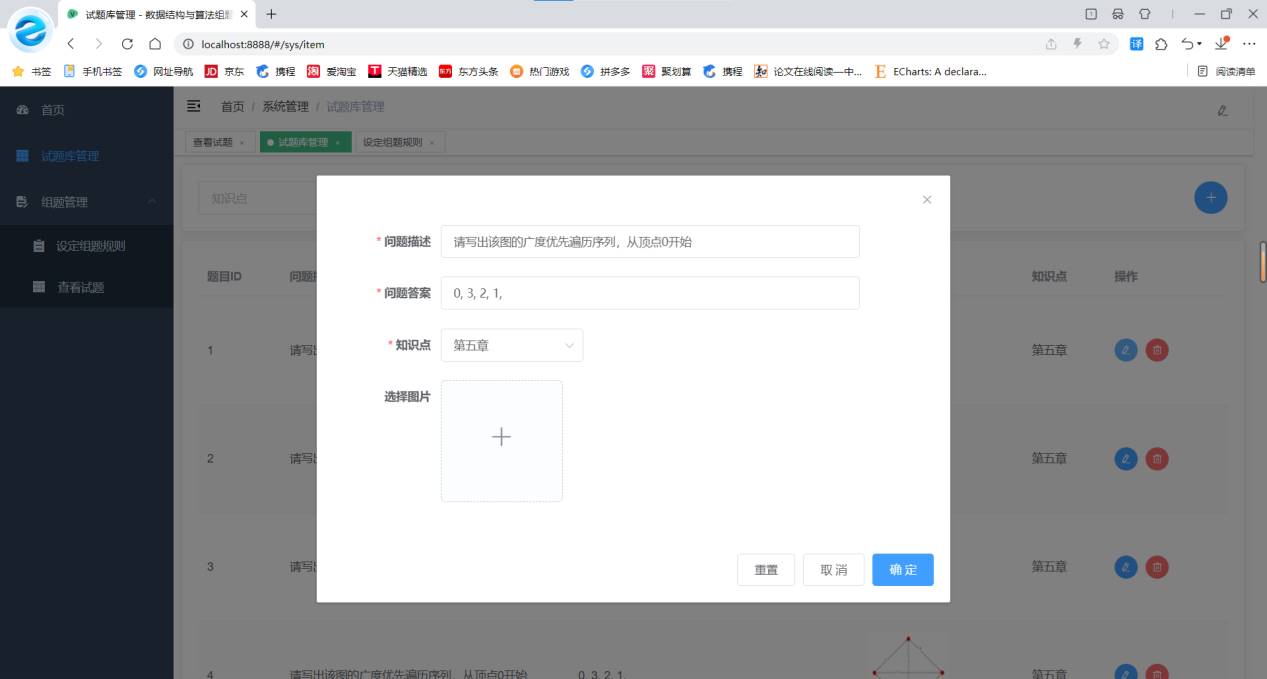Click the browser home icon
The image size is (1267, 679).
click(155, 44)
